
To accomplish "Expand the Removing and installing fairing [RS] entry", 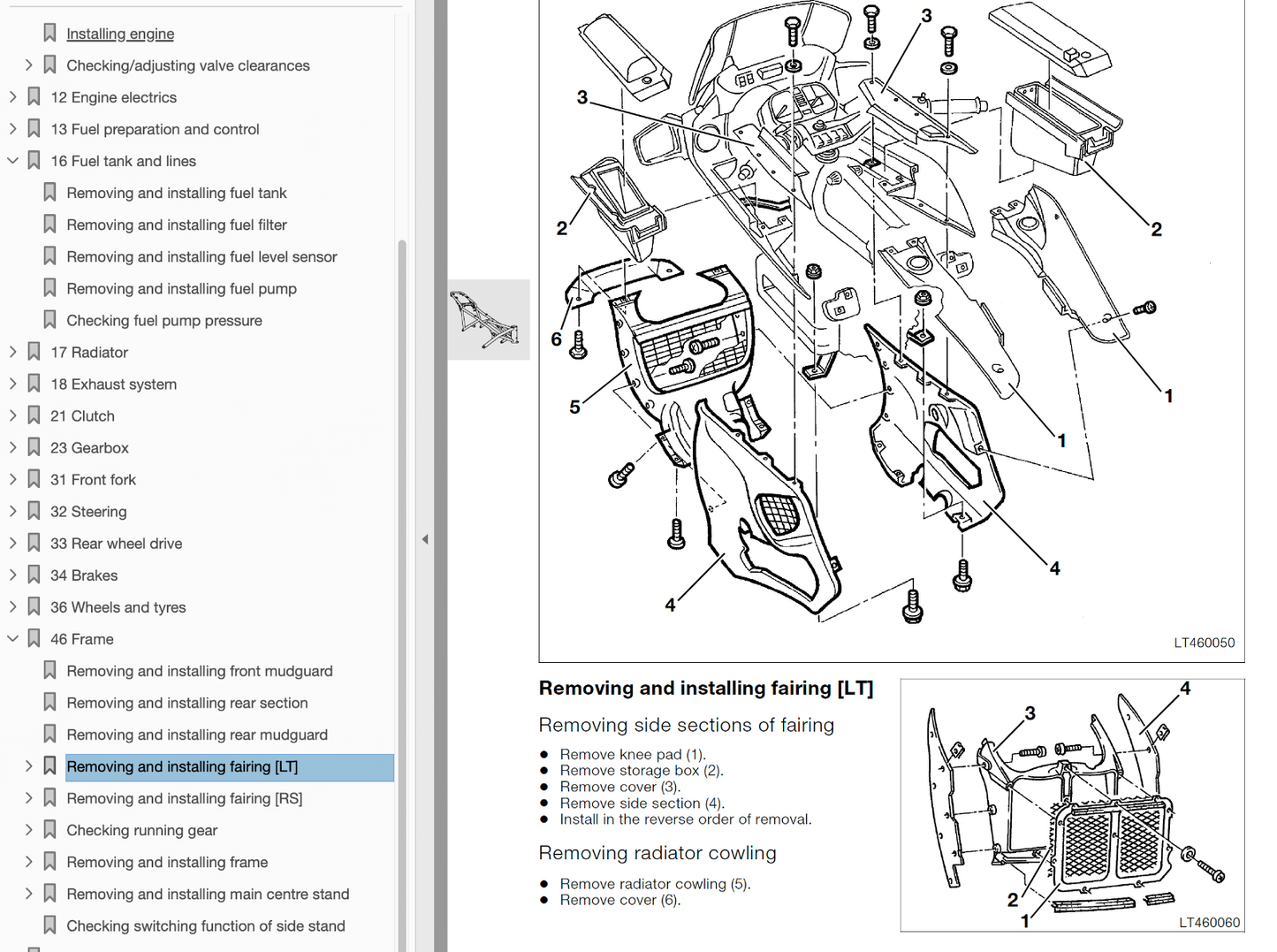I will coord(28,798).
